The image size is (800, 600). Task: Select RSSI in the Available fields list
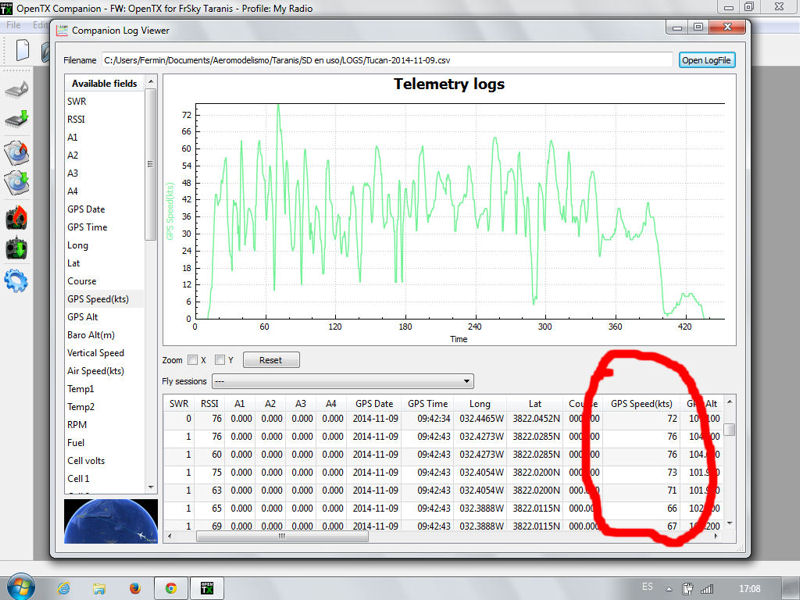pyautogui.click(x=77, y=119)
